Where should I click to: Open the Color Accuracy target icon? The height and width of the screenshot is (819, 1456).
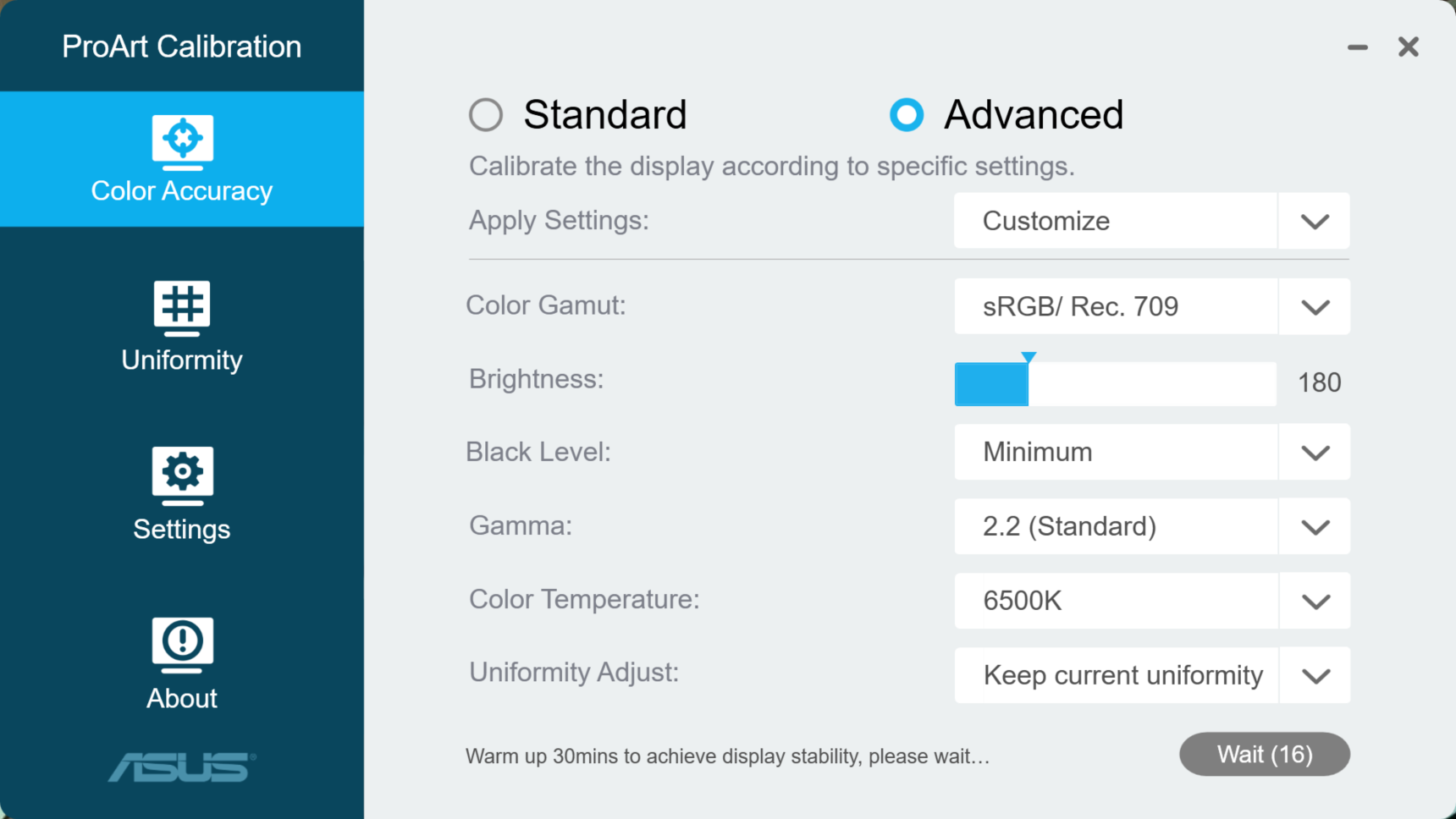coord(182,142)
